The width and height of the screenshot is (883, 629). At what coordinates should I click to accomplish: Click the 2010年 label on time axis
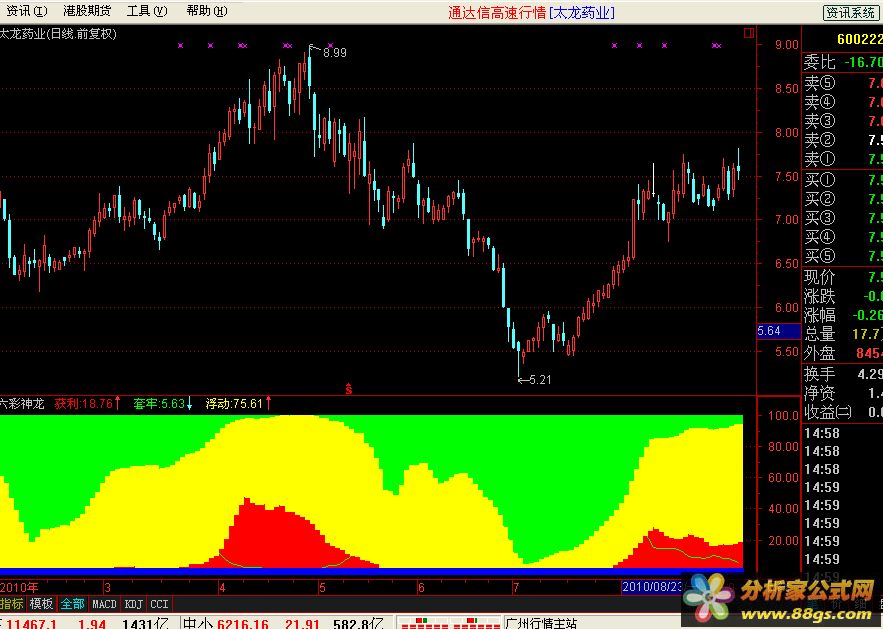coord(19,588)
